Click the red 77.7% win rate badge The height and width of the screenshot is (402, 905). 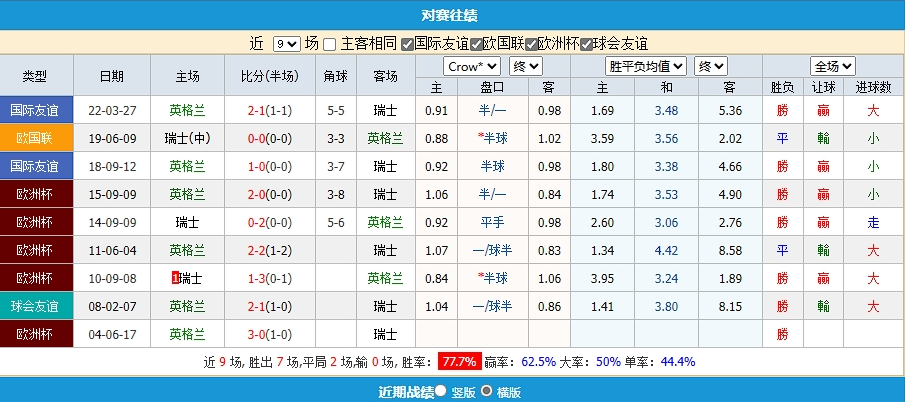point(460,361)
